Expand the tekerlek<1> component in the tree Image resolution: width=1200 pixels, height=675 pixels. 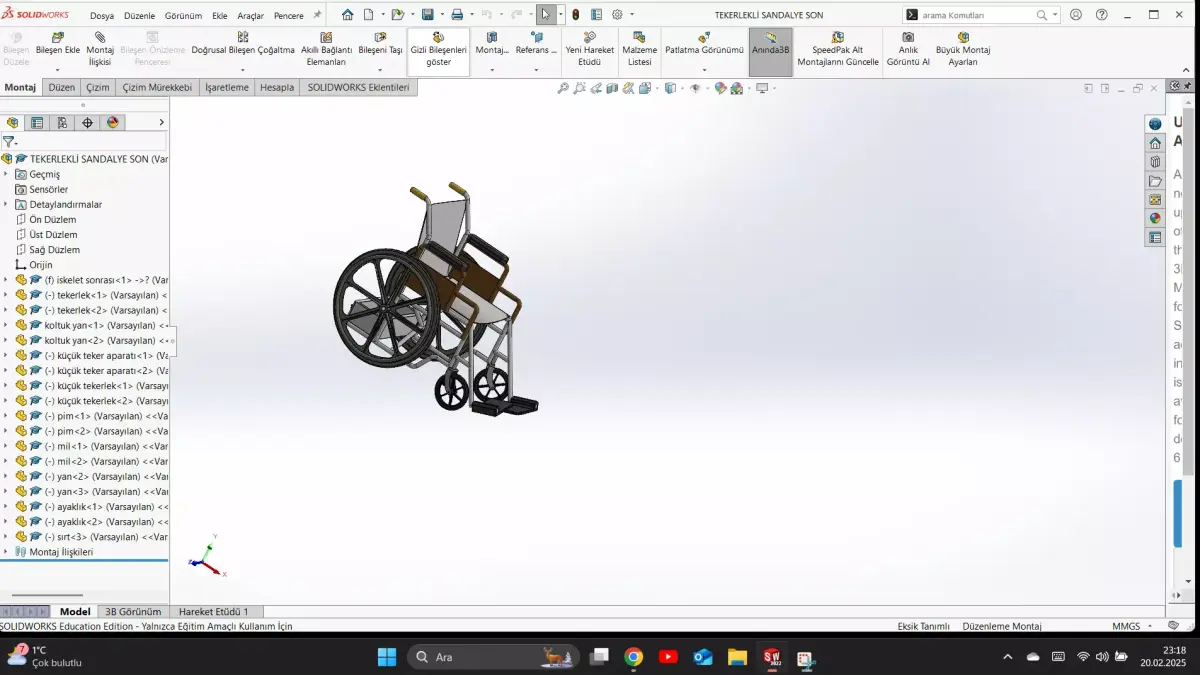pos(7,294)
